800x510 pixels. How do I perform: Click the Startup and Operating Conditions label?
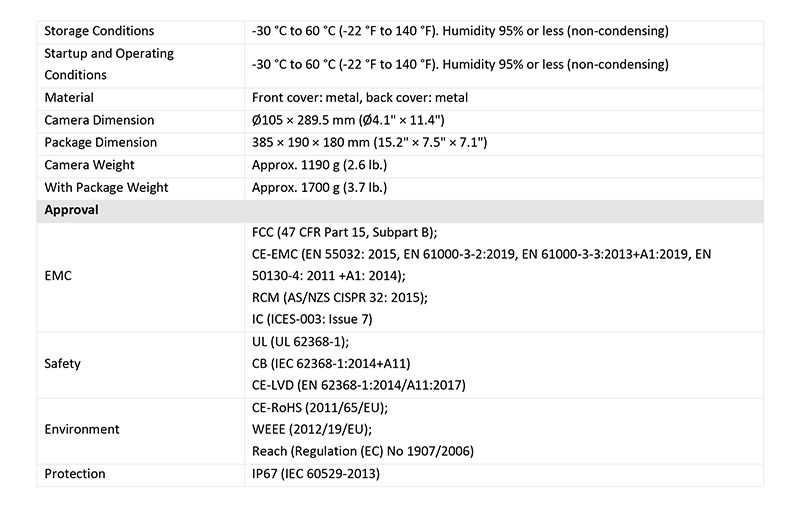(109, 64)
